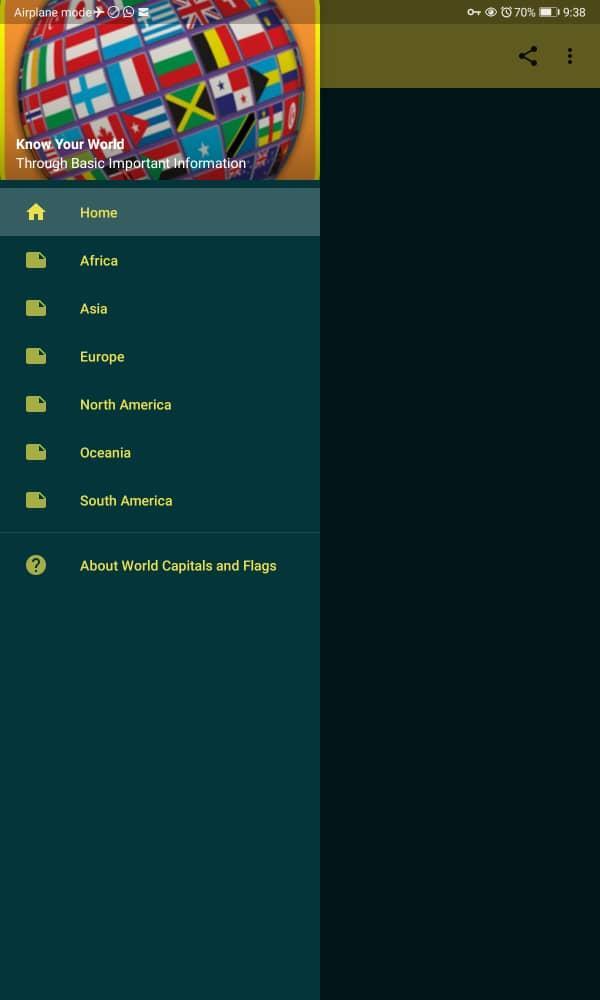Screen dimensions: 600x1000
Task: Open the Africa section
Action: pyautogui.click(x=160, y=260)
